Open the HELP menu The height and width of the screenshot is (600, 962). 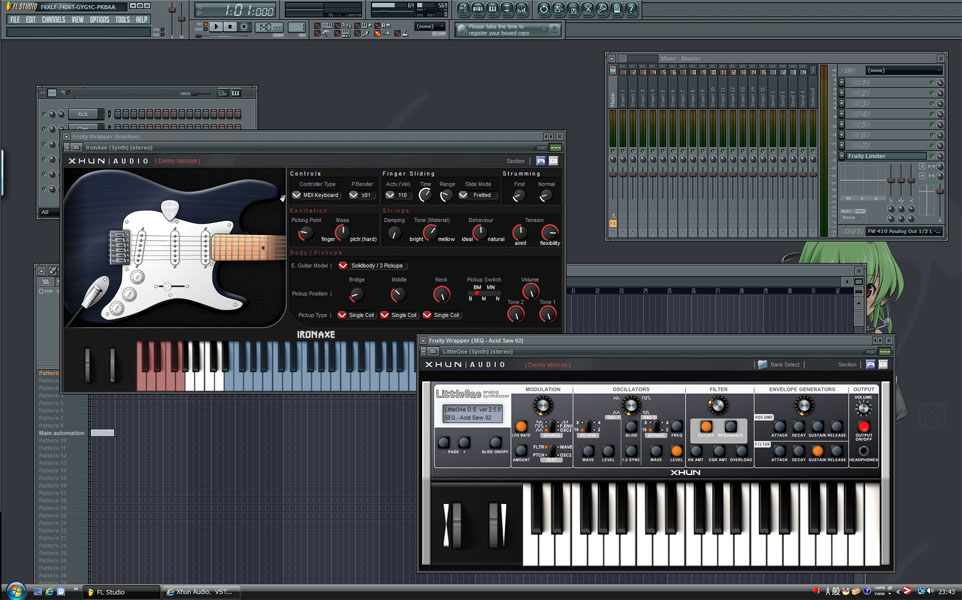(142, 20)
